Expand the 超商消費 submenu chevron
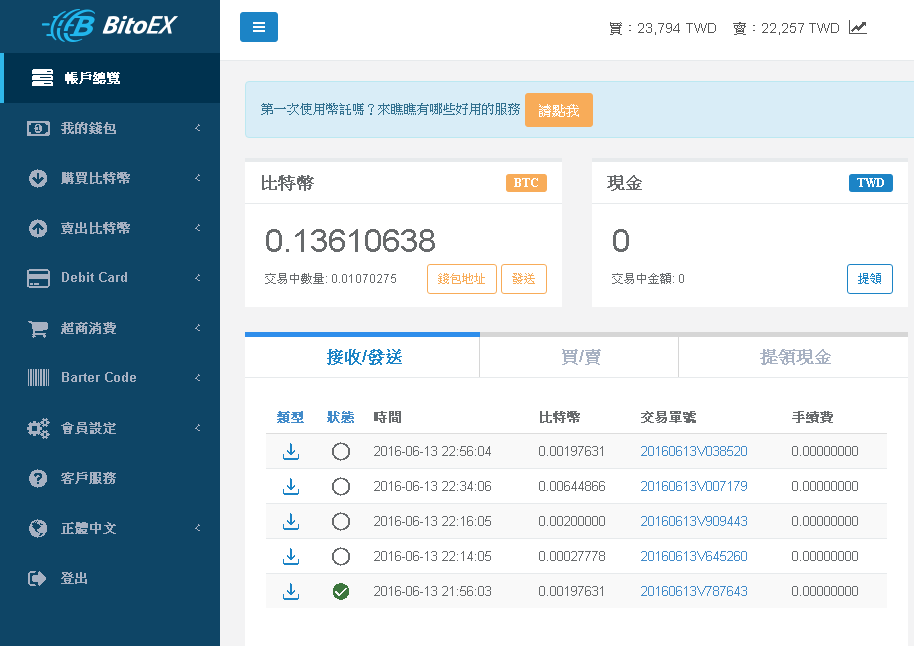 pos(198,328)
